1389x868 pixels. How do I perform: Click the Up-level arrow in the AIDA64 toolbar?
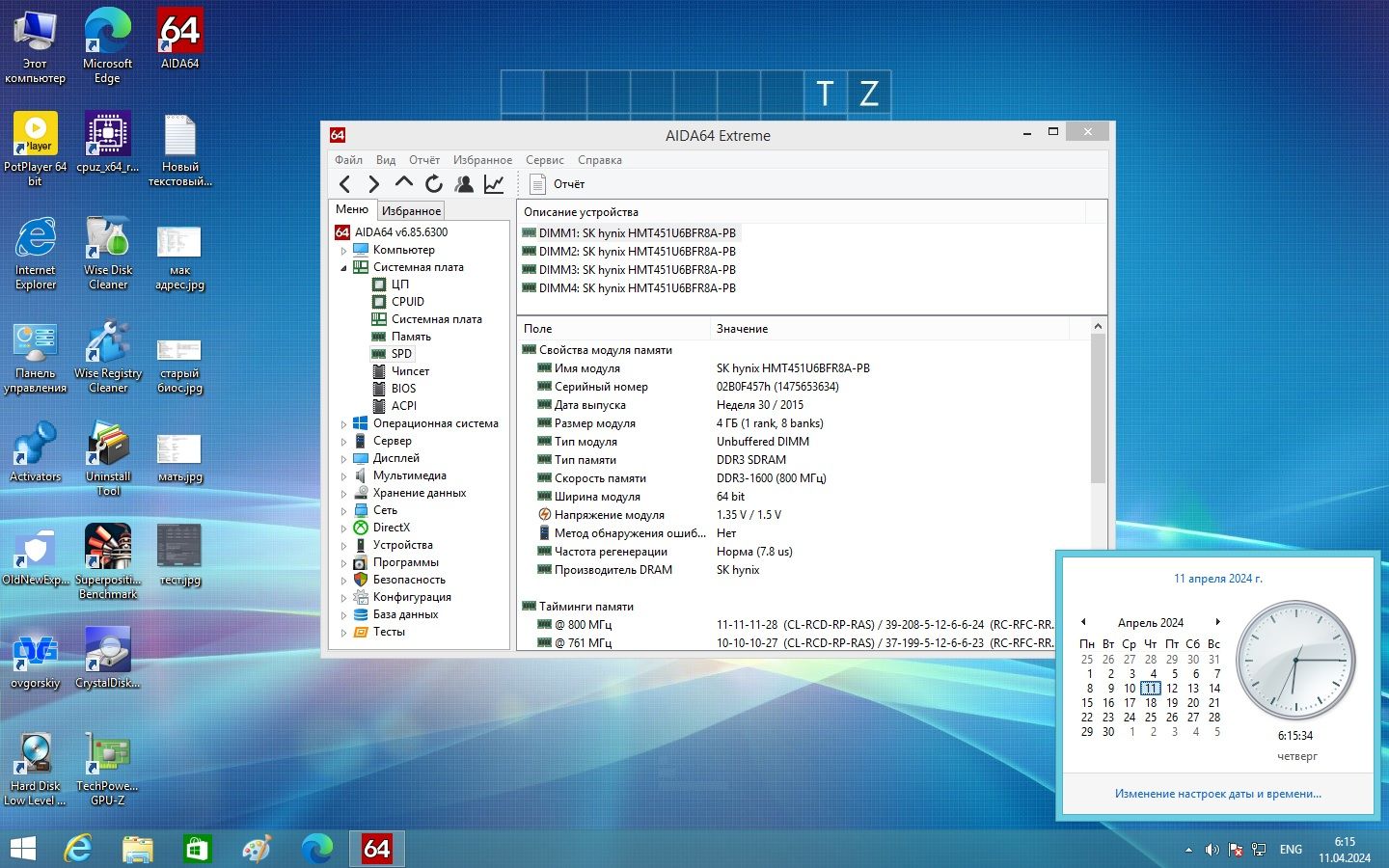coord(404,182)
